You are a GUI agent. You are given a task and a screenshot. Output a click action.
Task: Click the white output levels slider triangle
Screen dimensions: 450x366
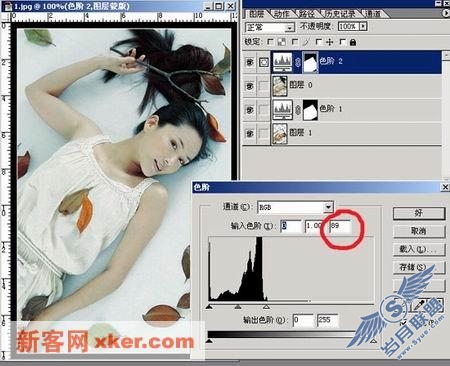tap(374, 341)
